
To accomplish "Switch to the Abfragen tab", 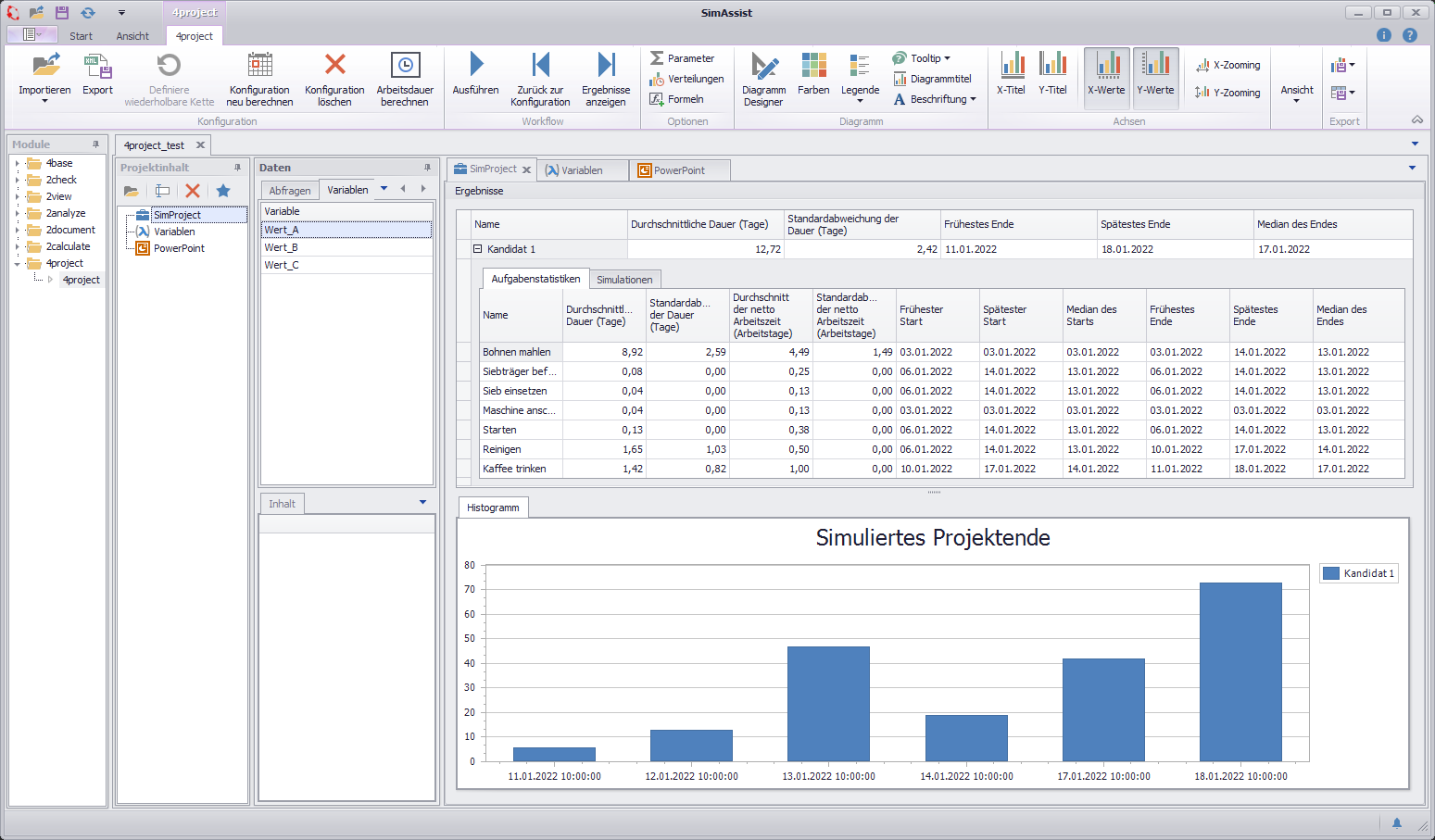I will (290, 189).
